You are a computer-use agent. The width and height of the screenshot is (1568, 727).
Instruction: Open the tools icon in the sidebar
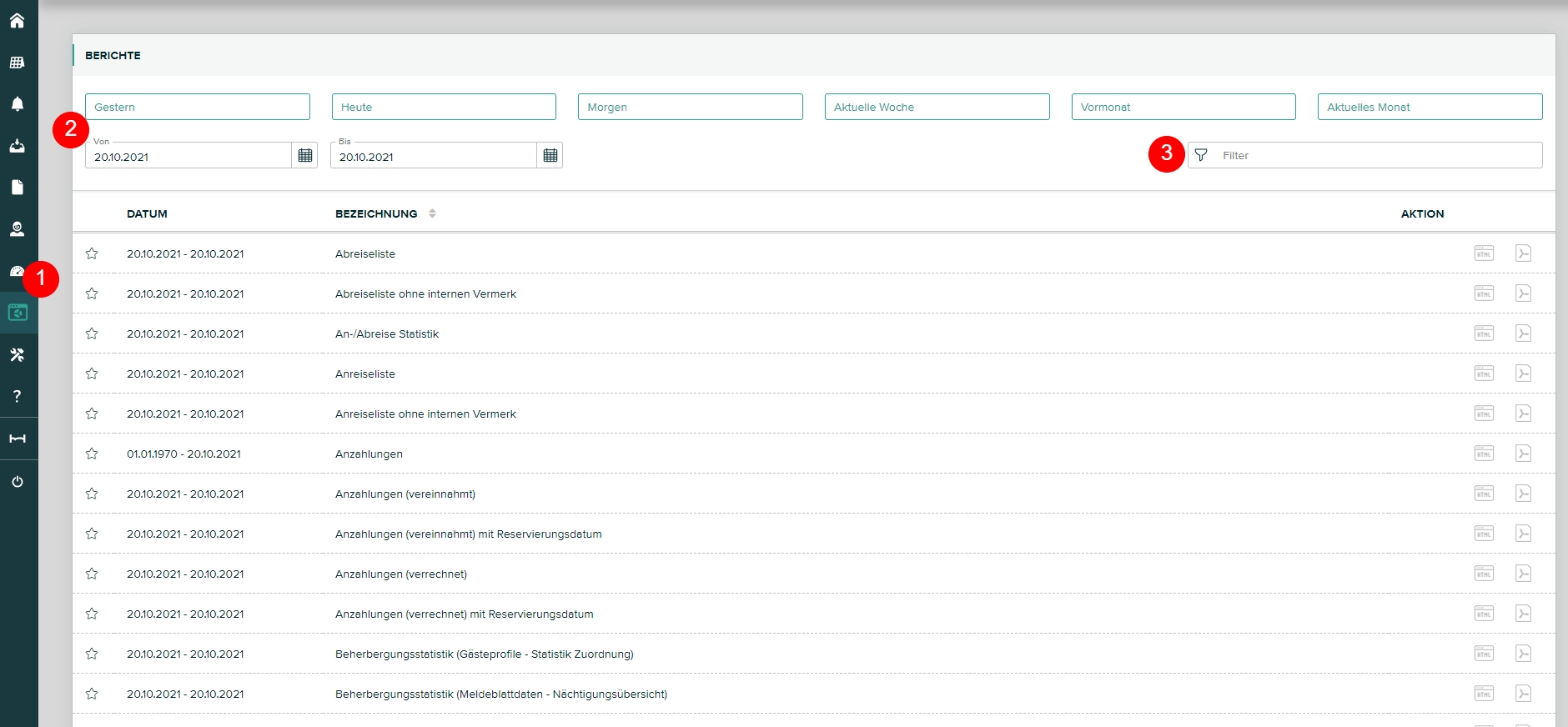coord(17,355)
